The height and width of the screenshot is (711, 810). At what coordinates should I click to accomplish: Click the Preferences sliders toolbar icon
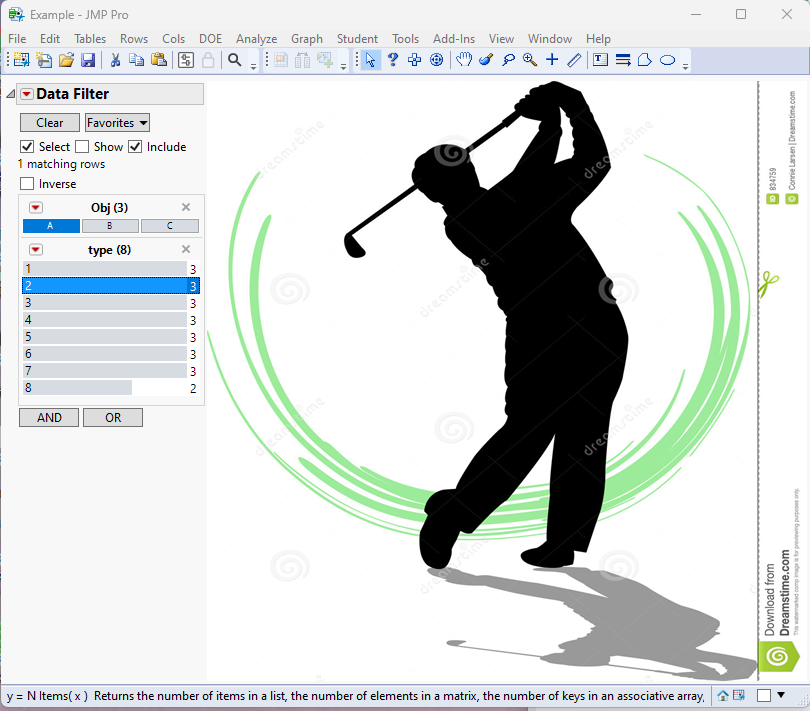click(x=185, y=60)
